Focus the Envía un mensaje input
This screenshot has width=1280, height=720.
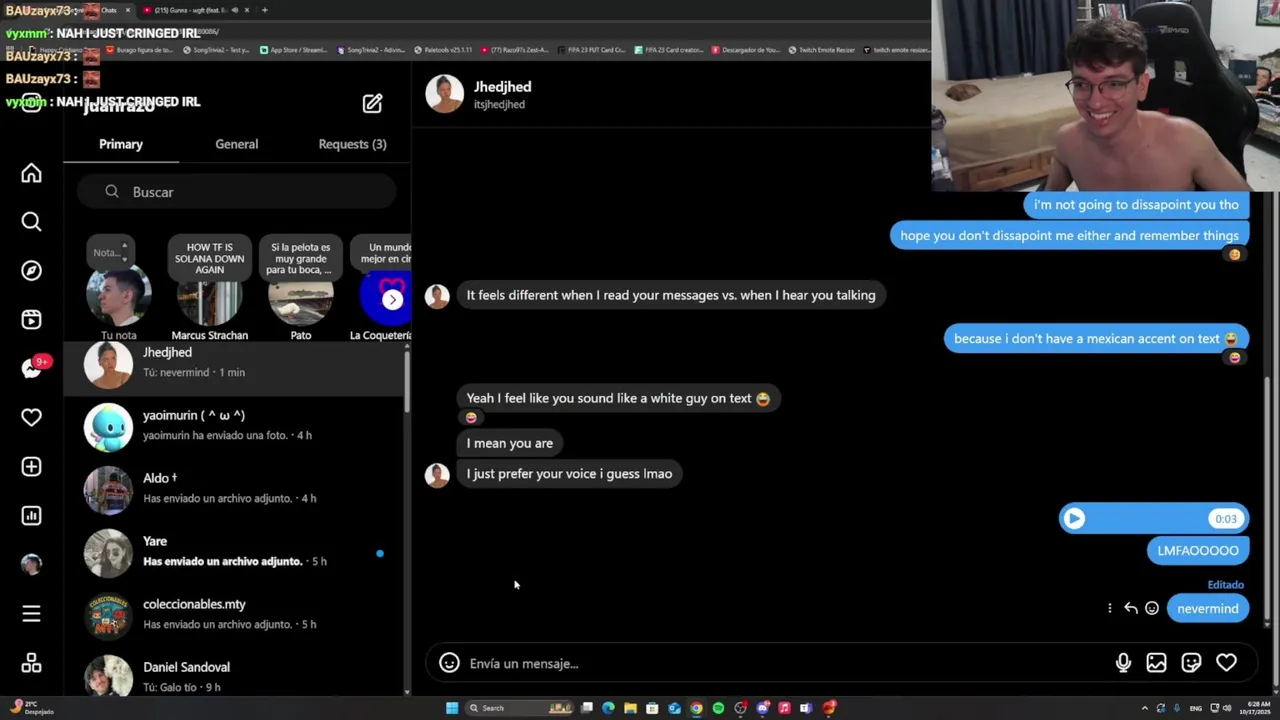pyautogui.click(x=785, y=663)
